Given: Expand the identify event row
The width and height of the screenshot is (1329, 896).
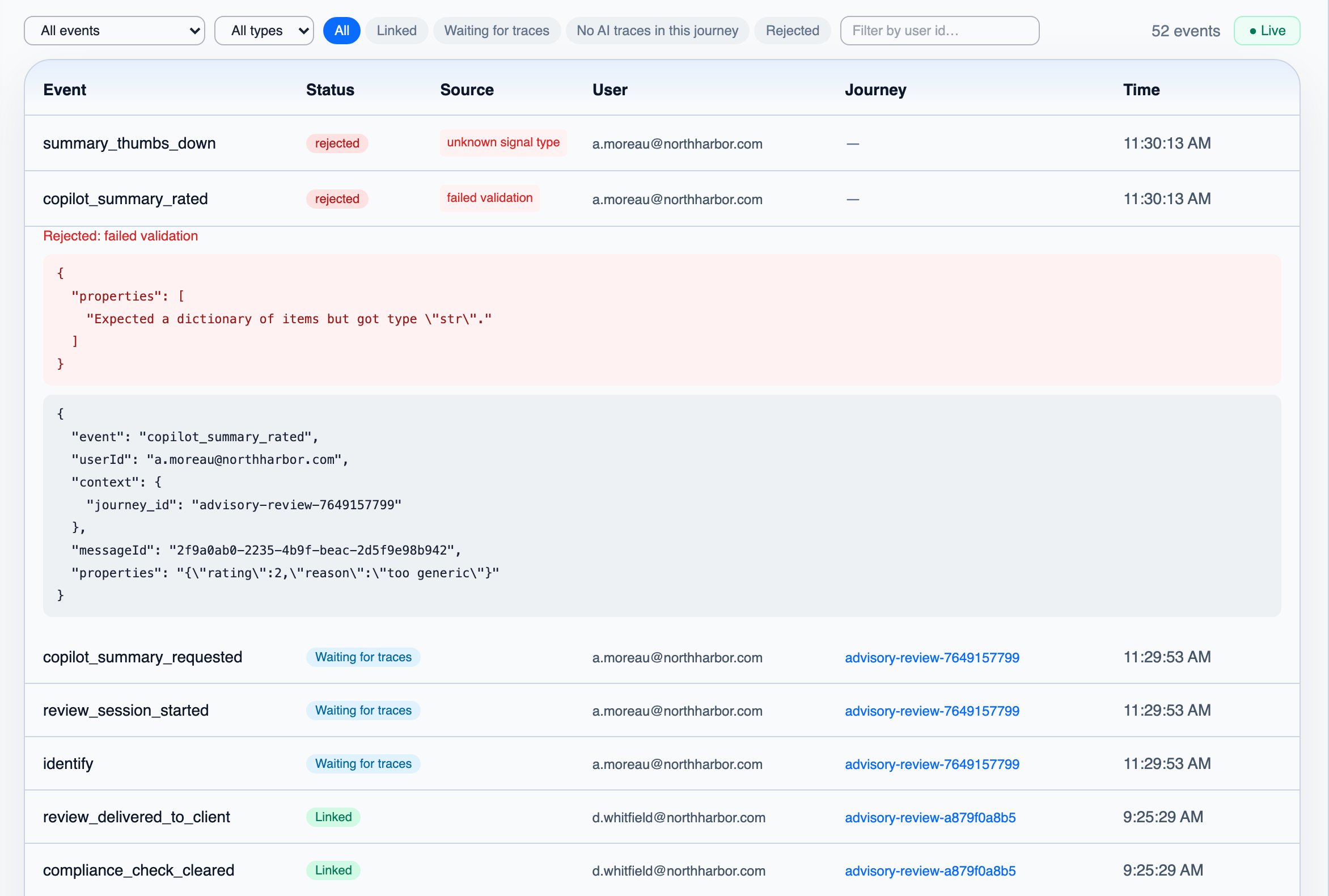Looking at the screenshot, I should 662,764.
